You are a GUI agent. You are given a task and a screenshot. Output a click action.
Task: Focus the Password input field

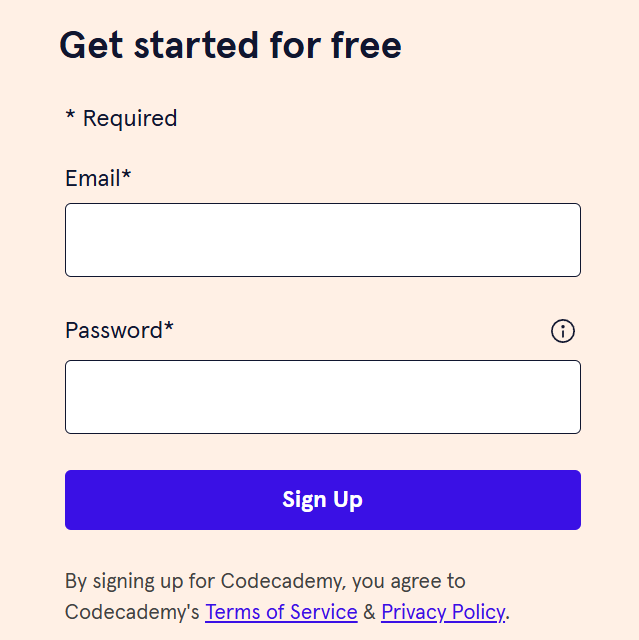click(323, 397)
